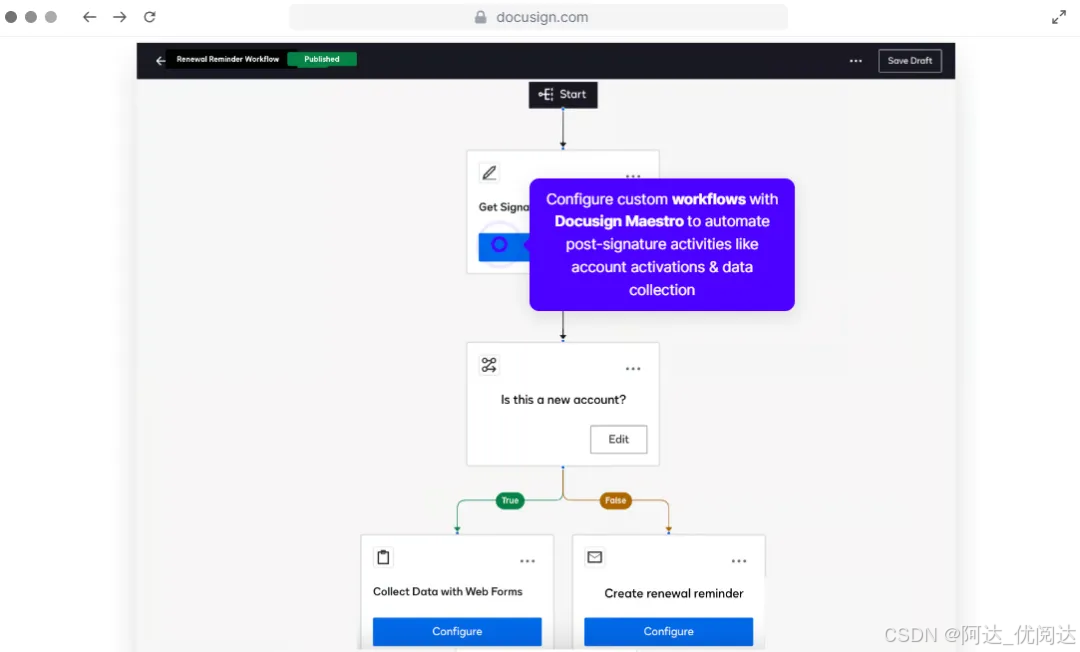Configure the Create renewal reminder step
The width and height of the screenshot is (1080, 652).
point(668,631)
